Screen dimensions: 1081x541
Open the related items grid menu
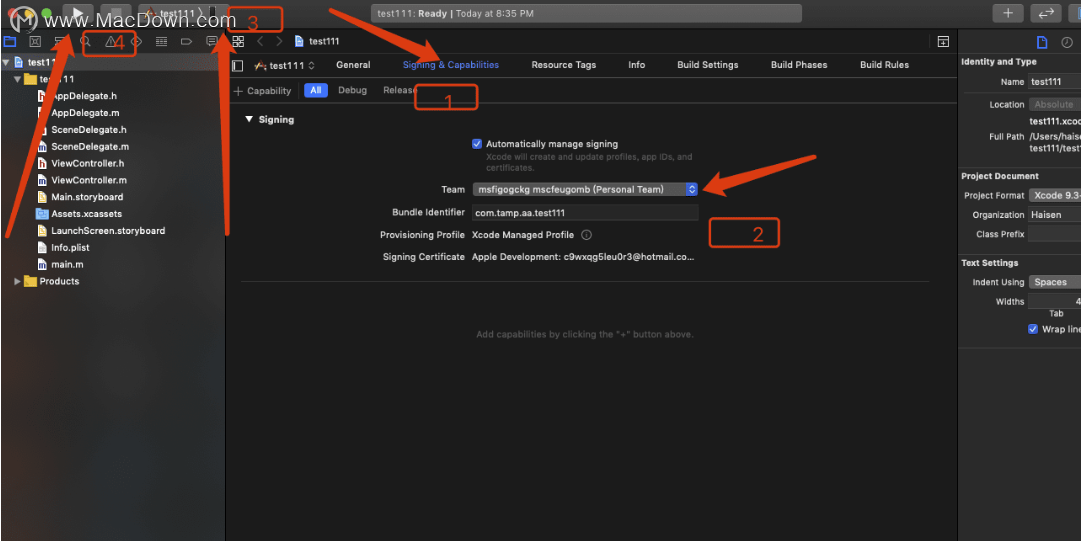click(239, 41)
